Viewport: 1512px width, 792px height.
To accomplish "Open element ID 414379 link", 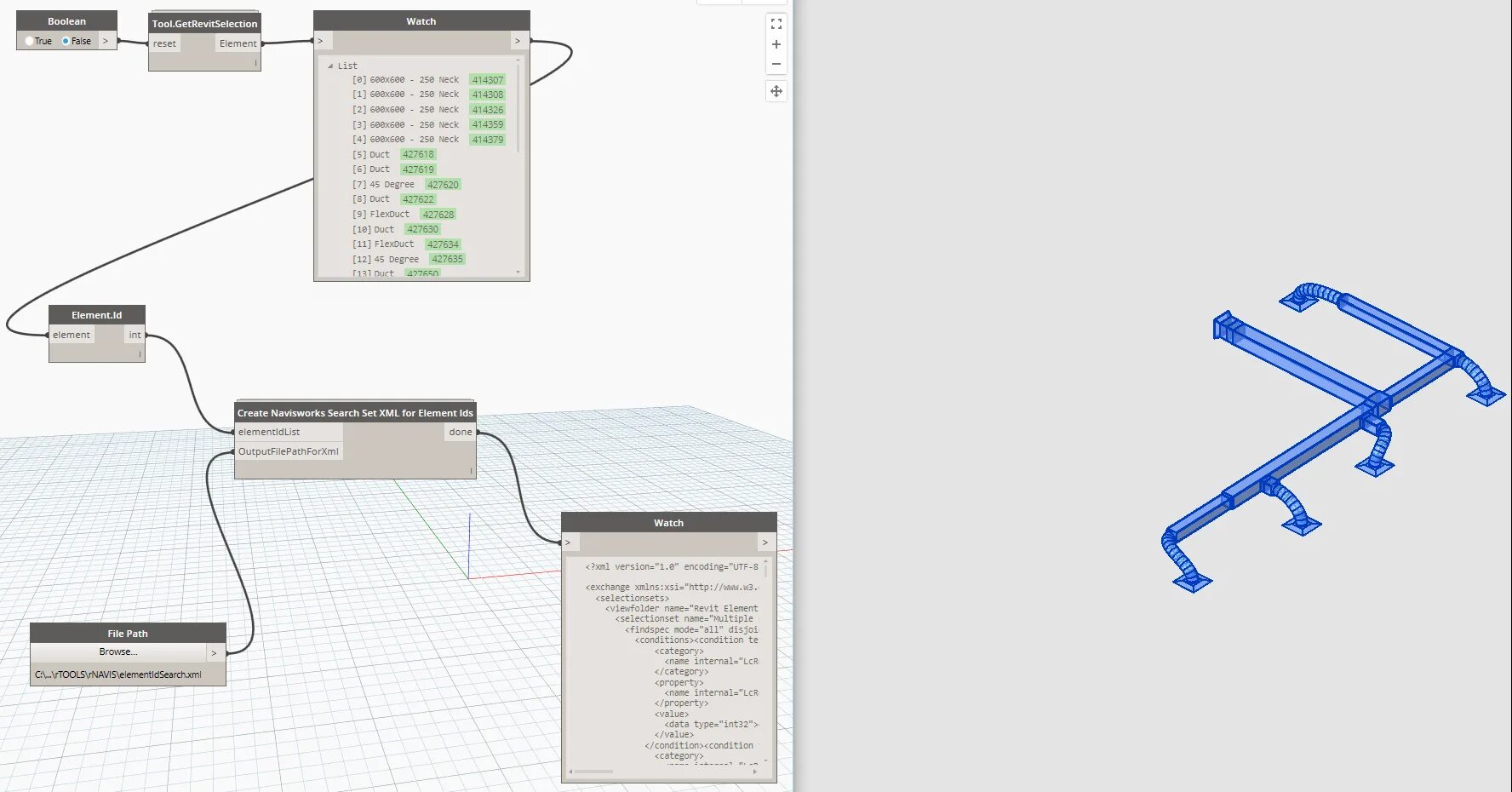I will 488,140.
